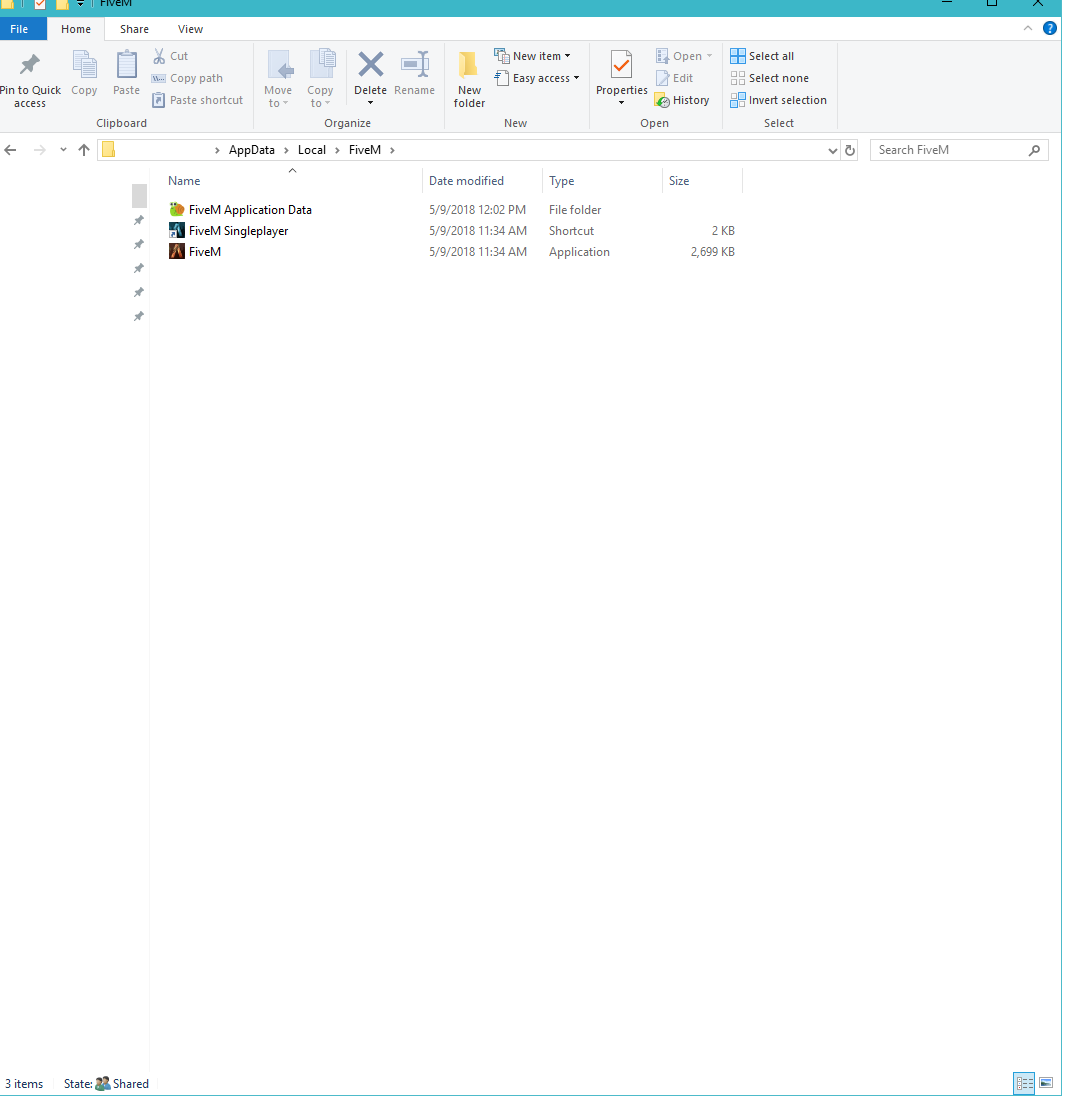The image size is (1069, 1097).
Task: Click Local in the address bar
Action: 312,150
